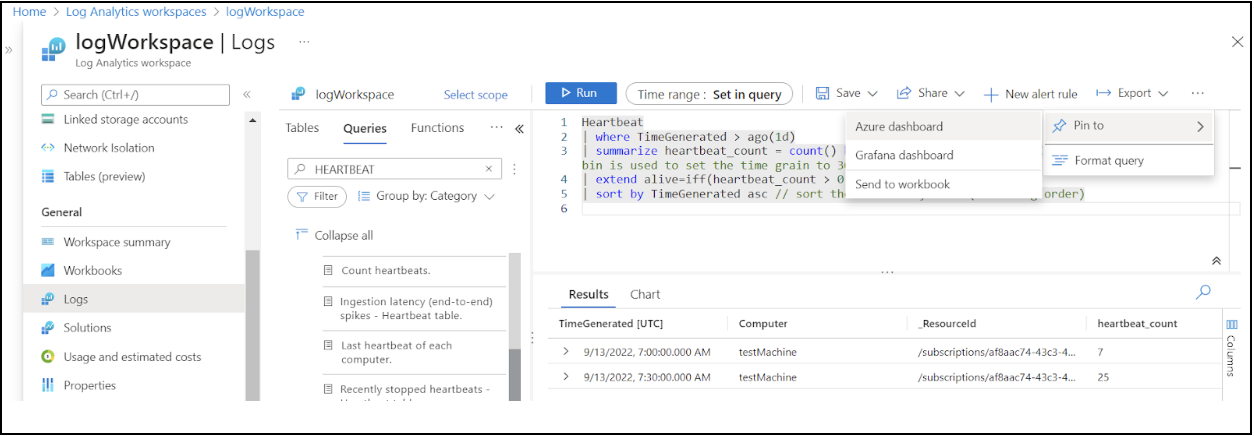
Task: Open Solutions from the sidebar
Action: 87,328
